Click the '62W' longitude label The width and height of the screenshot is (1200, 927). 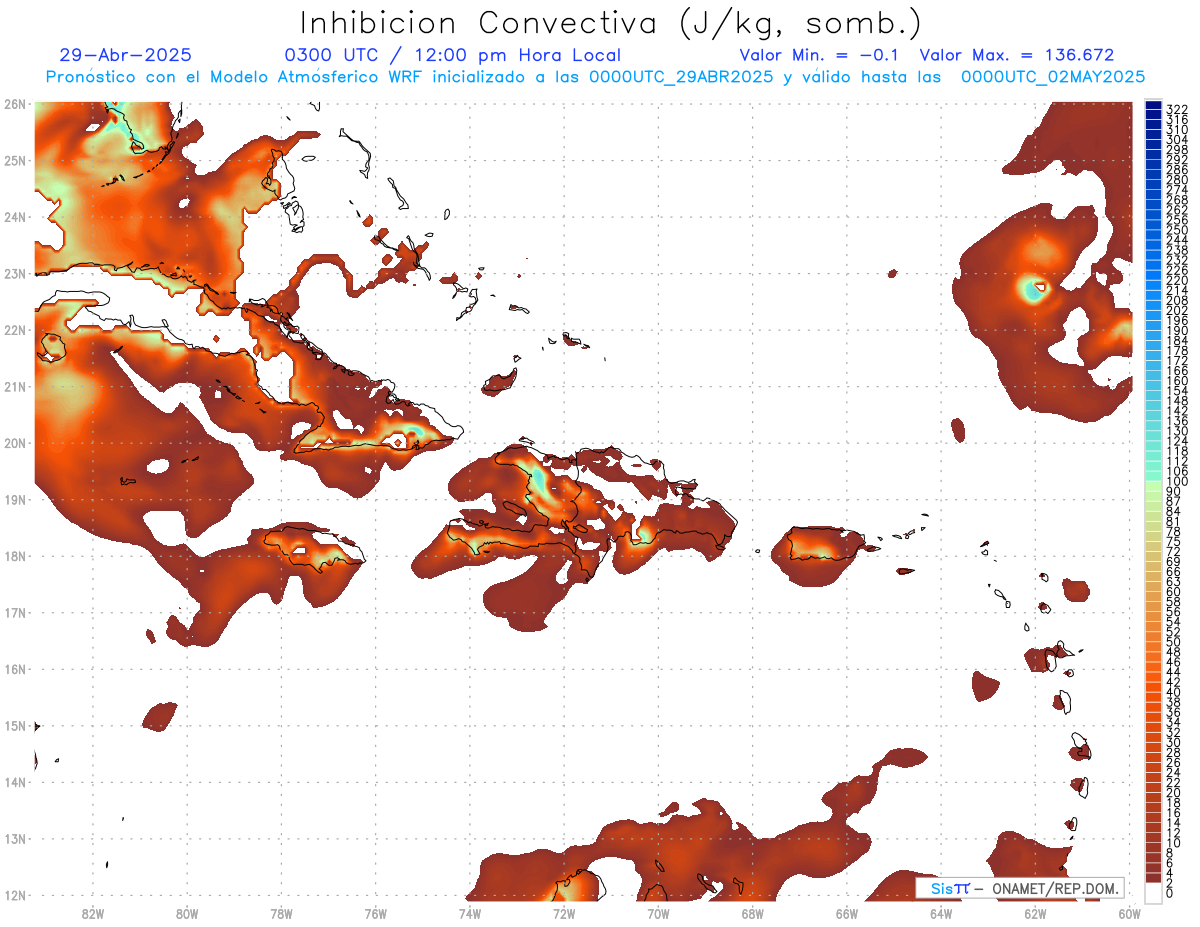(x=1035, y=913)
